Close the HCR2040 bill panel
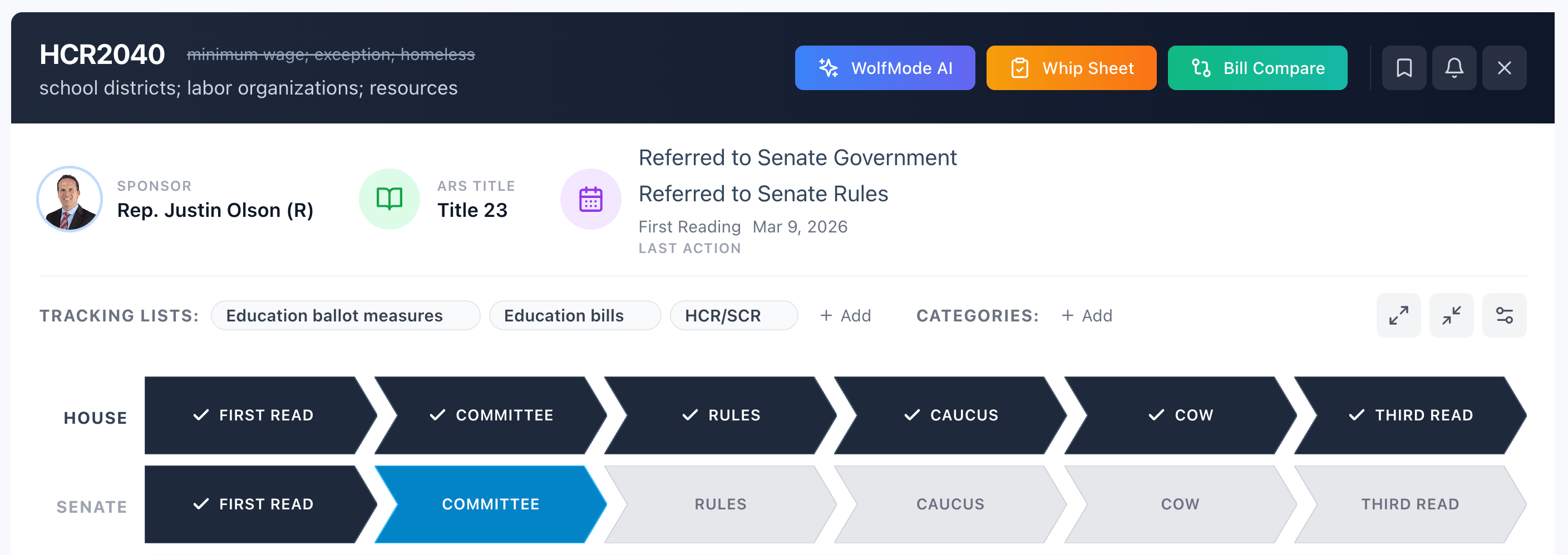 [x=1504, y=67]
